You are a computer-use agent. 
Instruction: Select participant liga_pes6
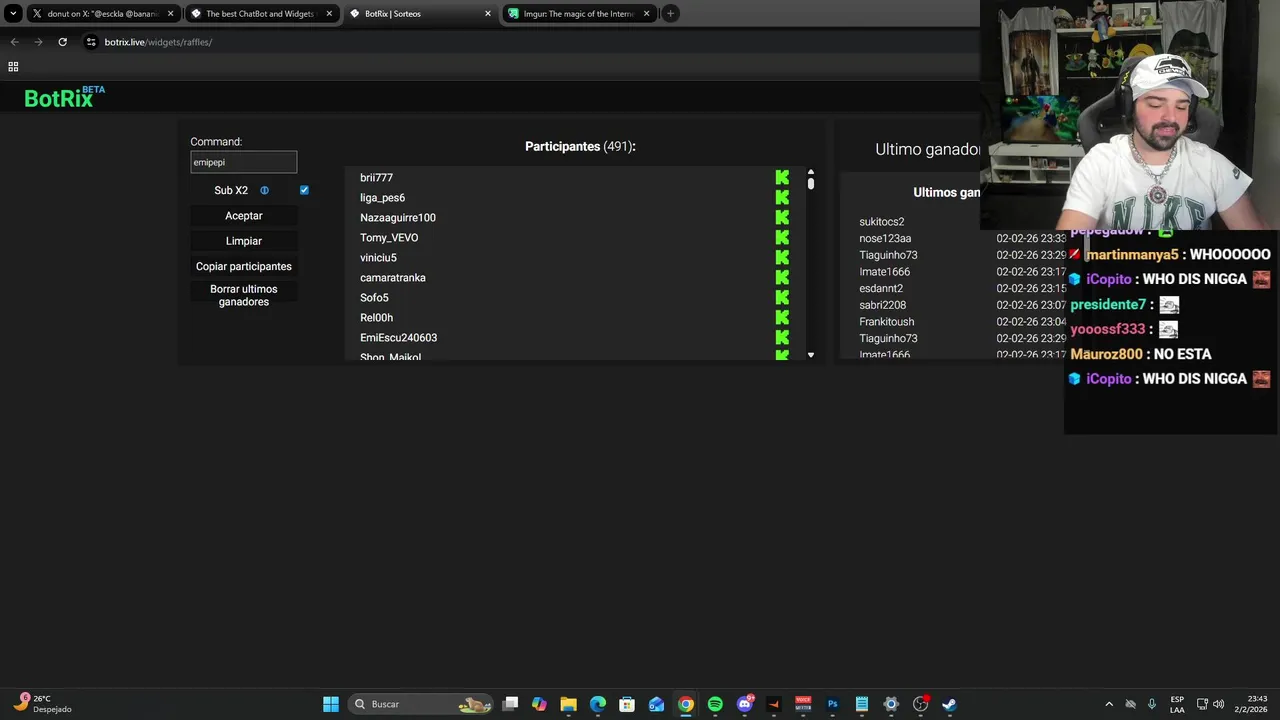(x=382, y=197)
